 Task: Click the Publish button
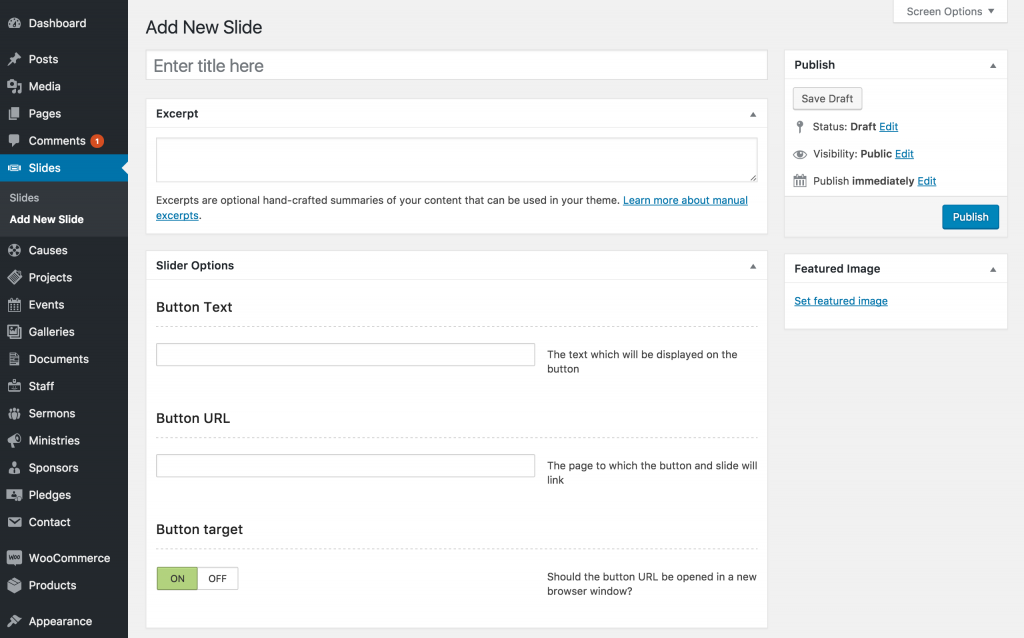tap(970, 216)
